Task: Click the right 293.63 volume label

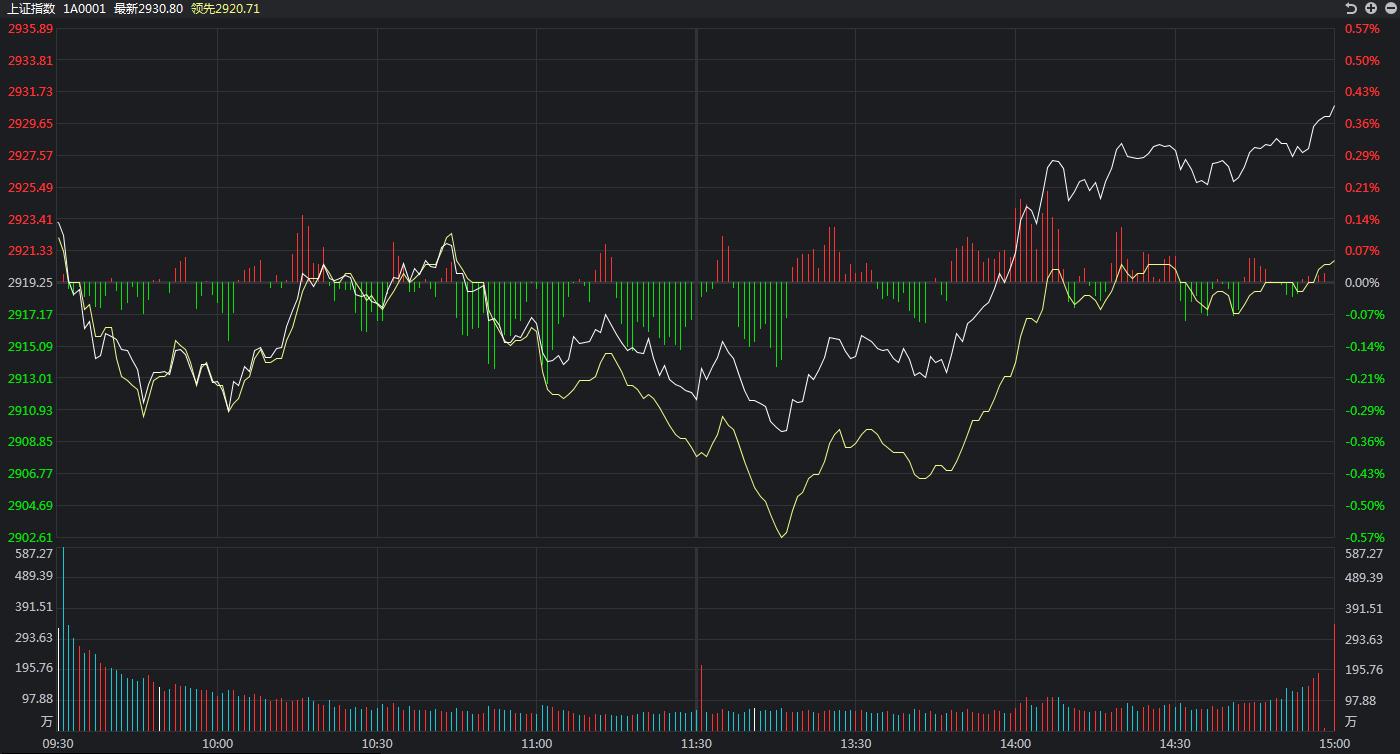Action: (x=1364, y=640)
